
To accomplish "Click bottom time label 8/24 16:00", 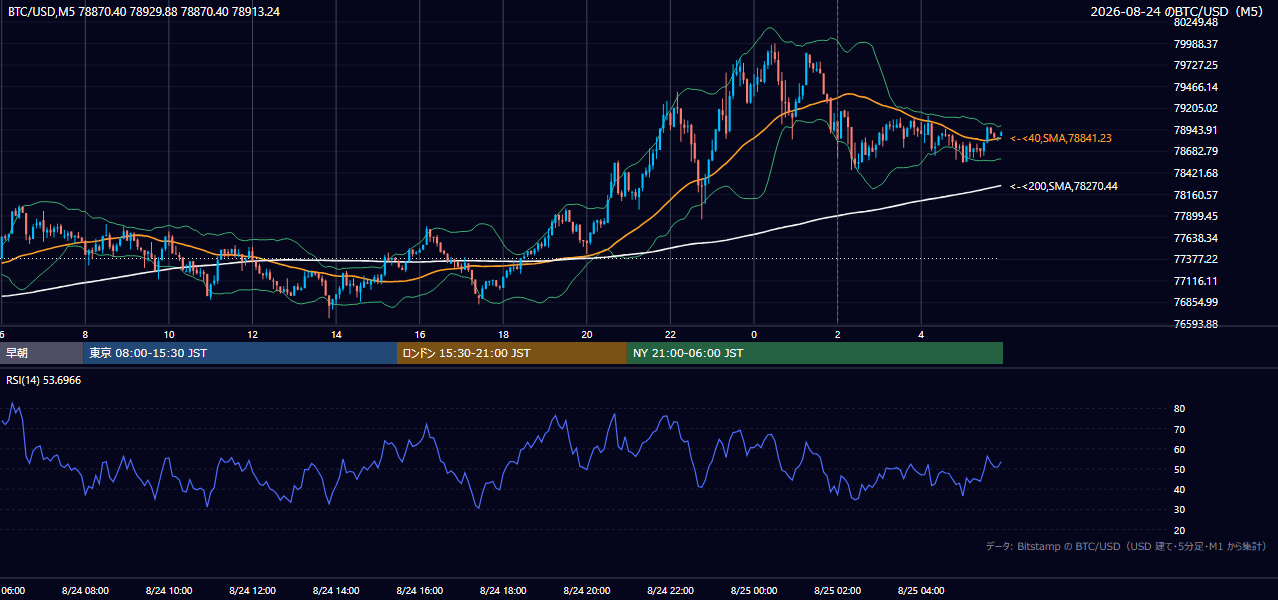I will coord(419,591).
